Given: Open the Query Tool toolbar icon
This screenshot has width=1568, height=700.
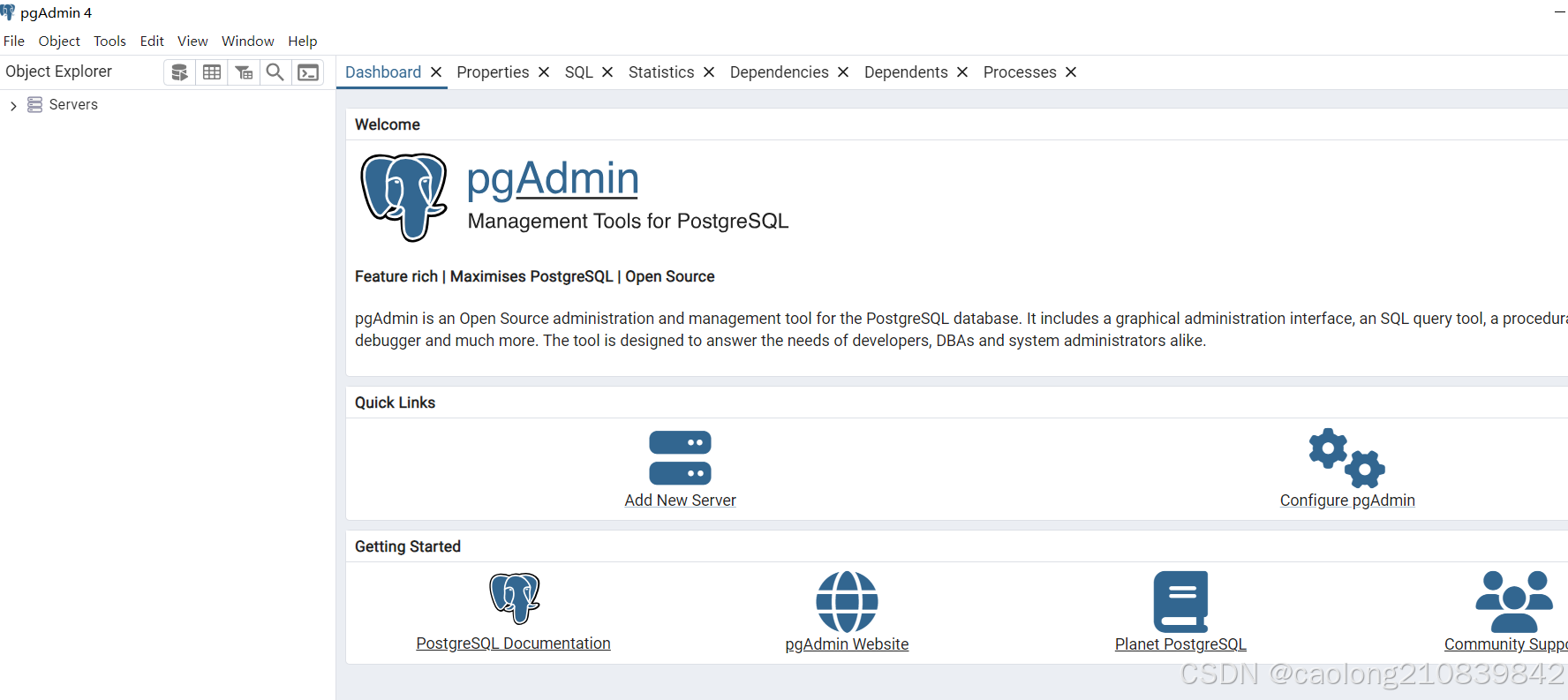Looking at the screenshot, I should [x=179, y=72].
